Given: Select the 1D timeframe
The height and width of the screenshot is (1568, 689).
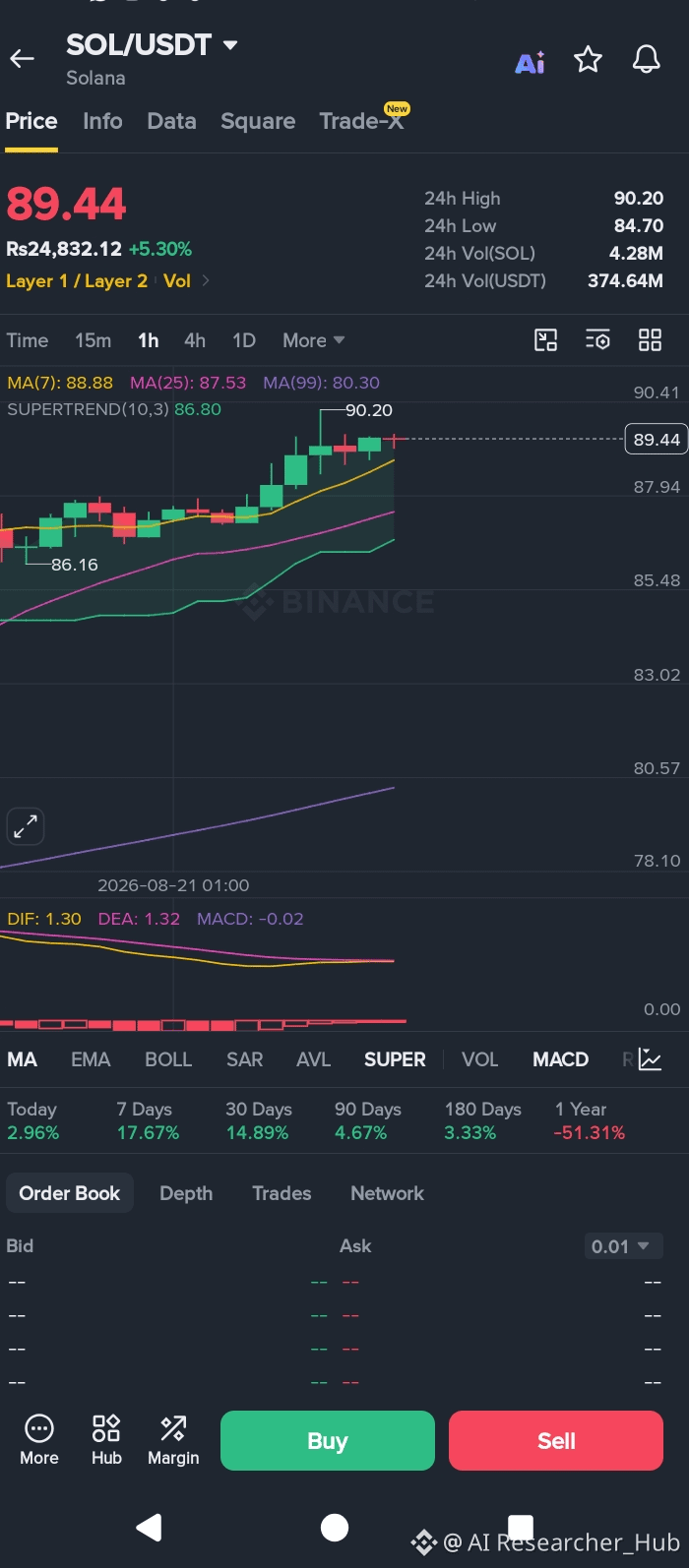Looking at the screenshot, I should click(x=244, y=340).
